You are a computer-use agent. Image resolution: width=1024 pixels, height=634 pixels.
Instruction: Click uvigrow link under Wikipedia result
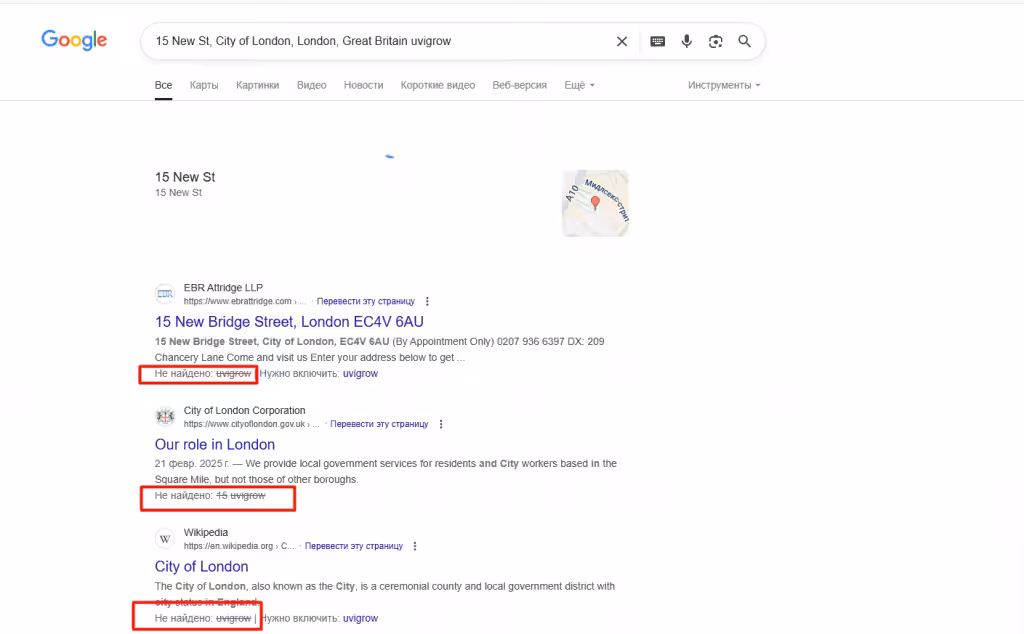click(360, 618)
